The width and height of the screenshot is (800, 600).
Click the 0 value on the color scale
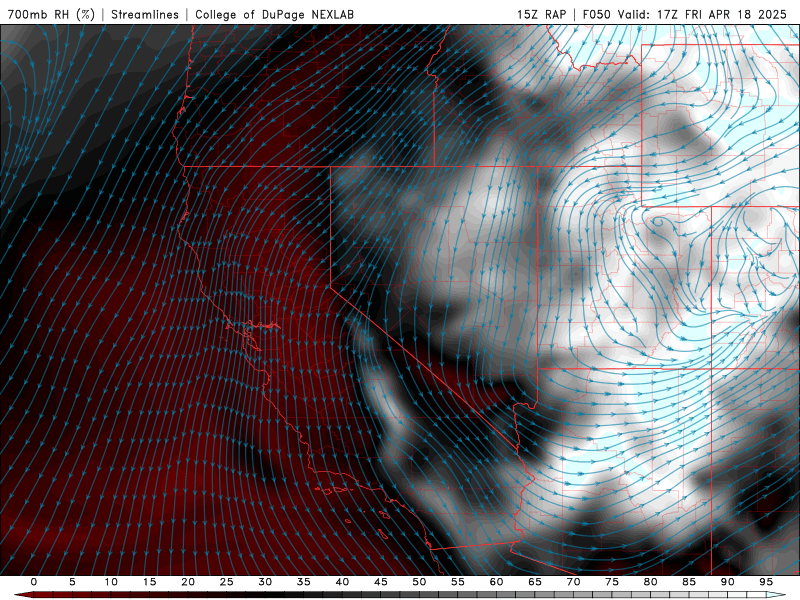[34, 582]
